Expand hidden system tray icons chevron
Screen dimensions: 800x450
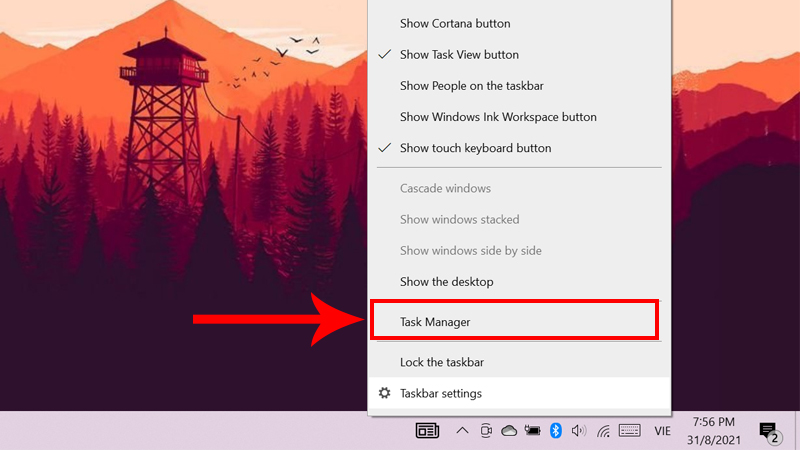[x=462, y=431]
